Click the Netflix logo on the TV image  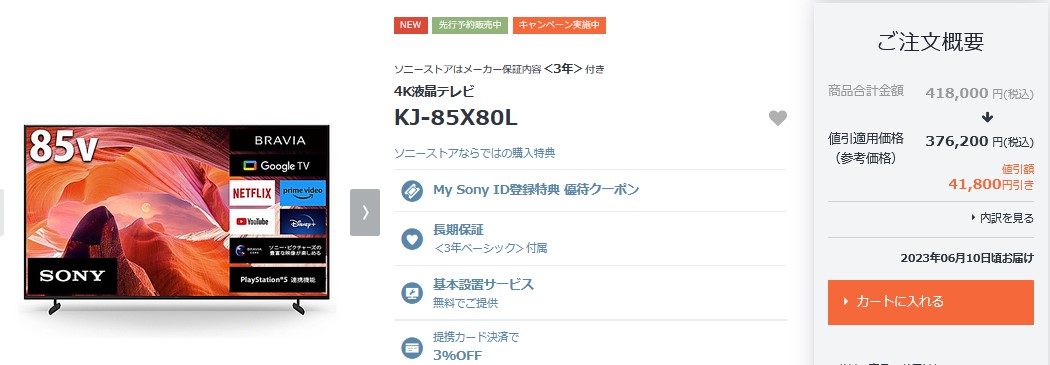click(x=252, y=194)
